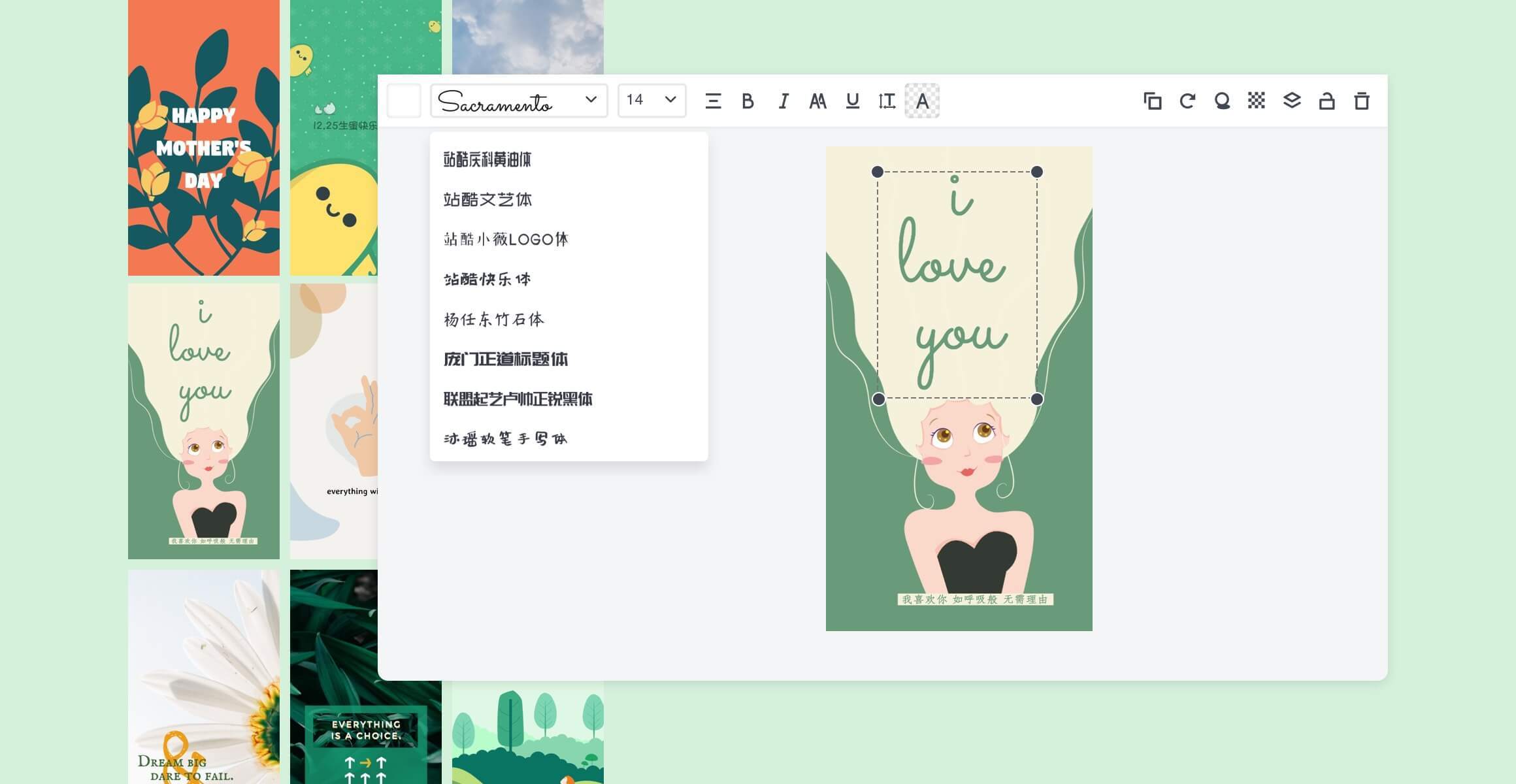Image resolution: width=1516 pixels, height=784 pixels.
Task: Expand the font size 14 dropdown
Action: coord(651,101)
